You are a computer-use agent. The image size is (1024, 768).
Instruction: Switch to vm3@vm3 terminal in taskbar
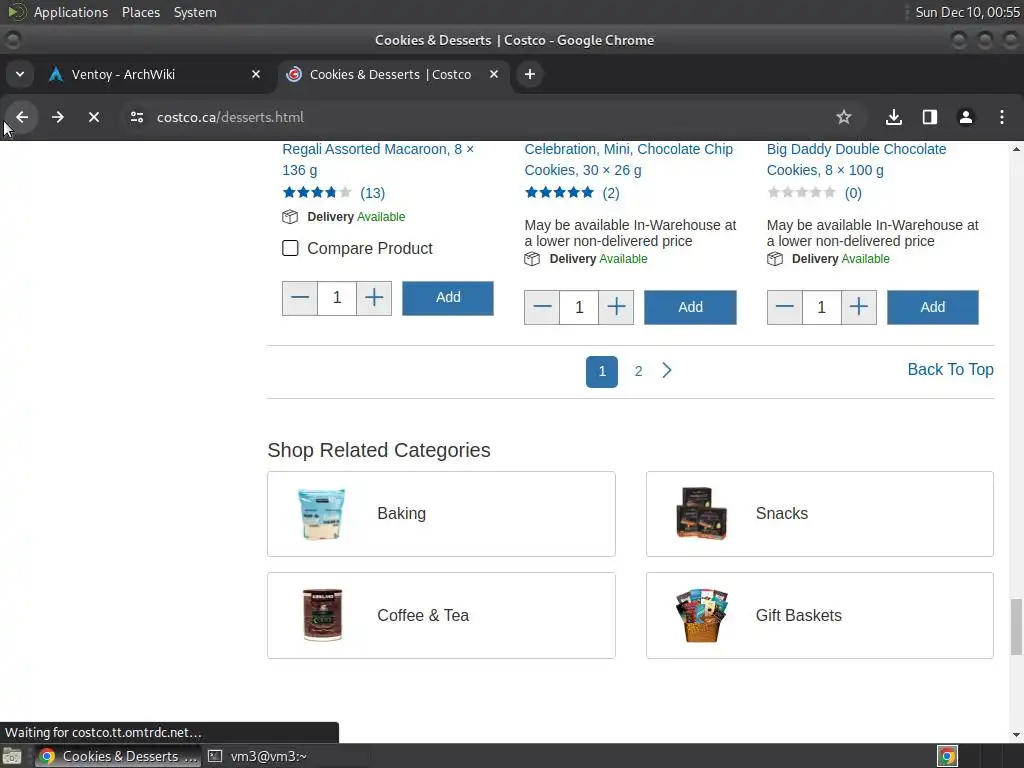pyautogui.click(x=258, y=756)
